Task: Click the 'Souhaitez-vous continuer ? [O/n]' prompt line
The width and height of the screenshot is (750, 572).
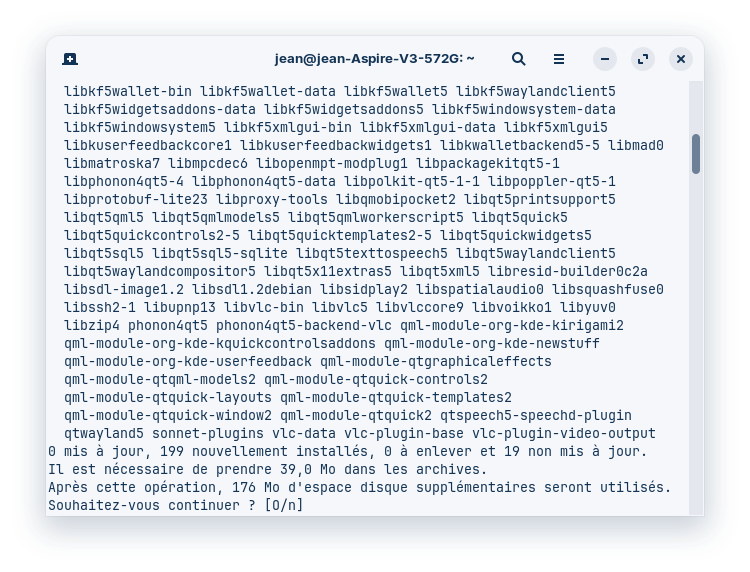Action: point(175,505)
